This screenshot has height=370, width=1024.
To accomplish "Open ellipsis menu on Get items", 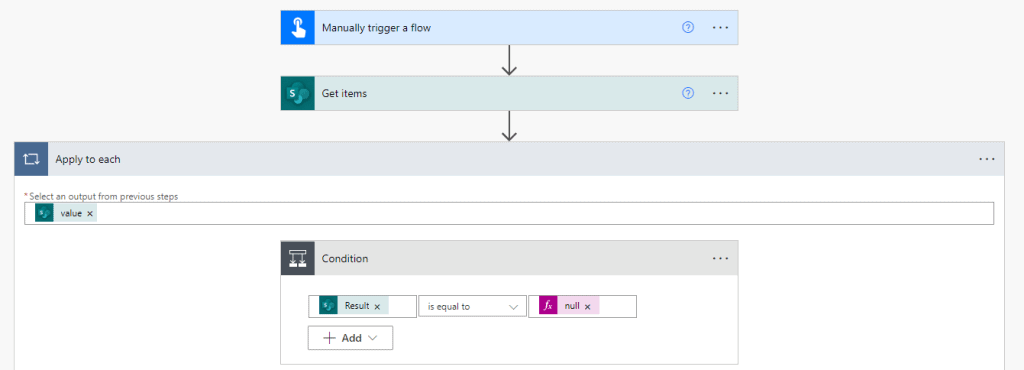I will click(720, 93).
